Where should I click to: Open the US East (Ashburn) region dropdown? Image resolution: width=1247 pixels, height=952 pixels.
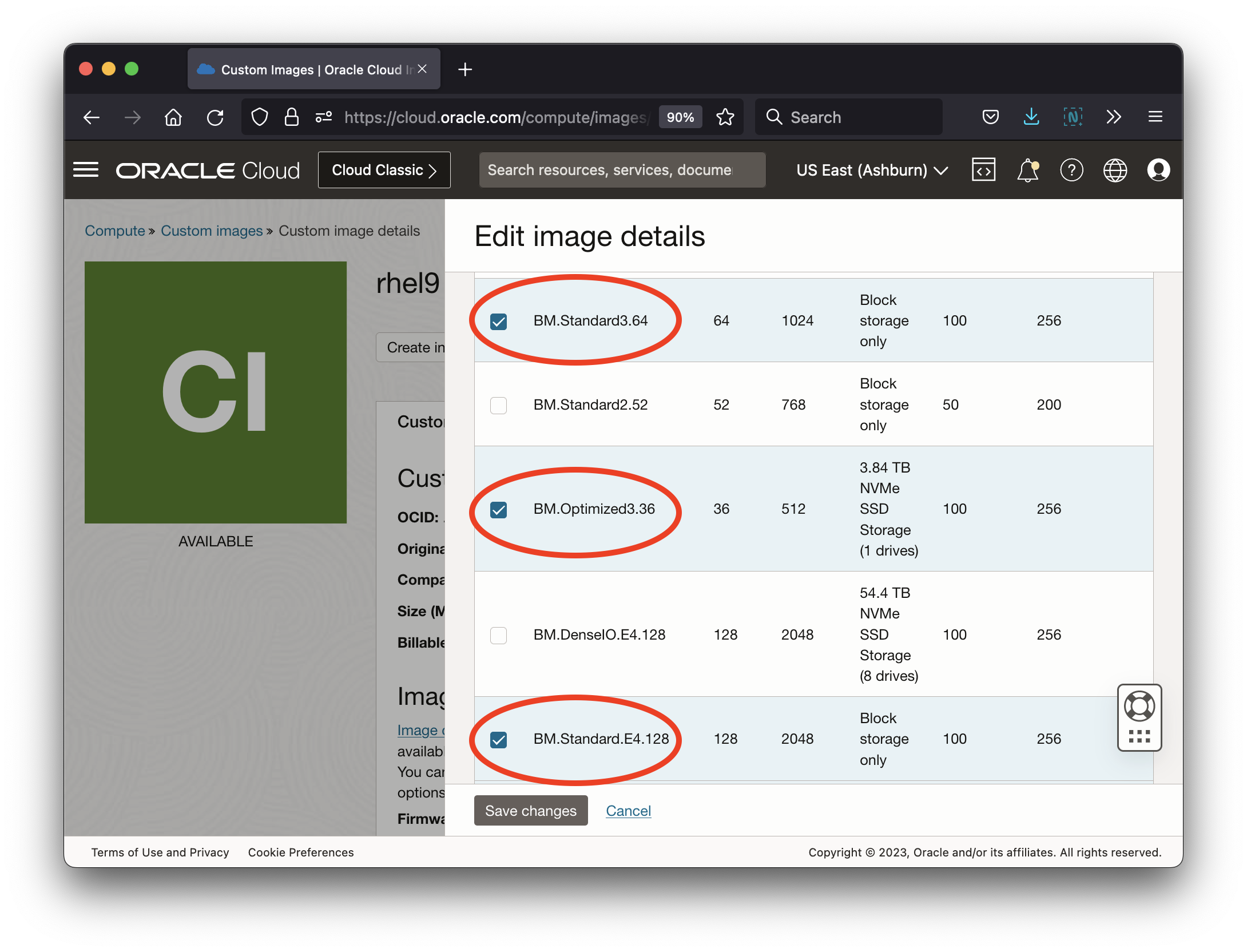tap(871, 169)
